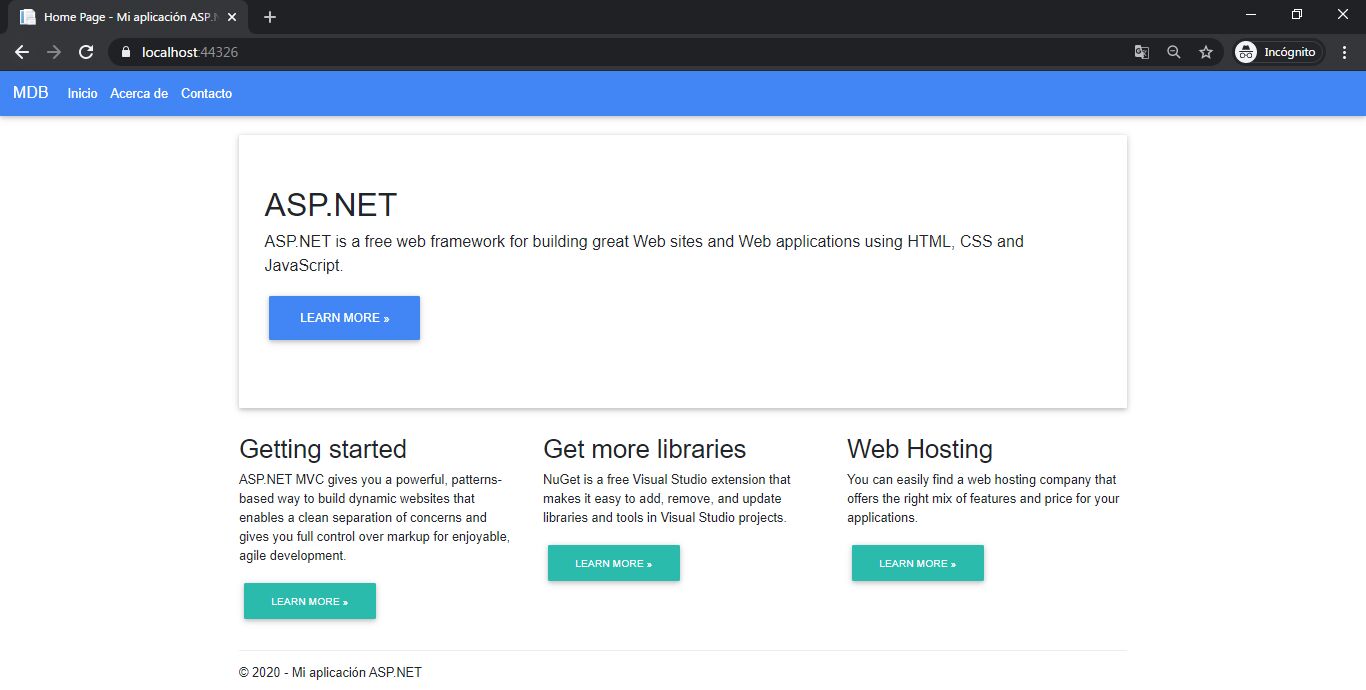Click the MDB brand link
The width and height of the screenshot is (1366, 690).
[x=30, y=93]
